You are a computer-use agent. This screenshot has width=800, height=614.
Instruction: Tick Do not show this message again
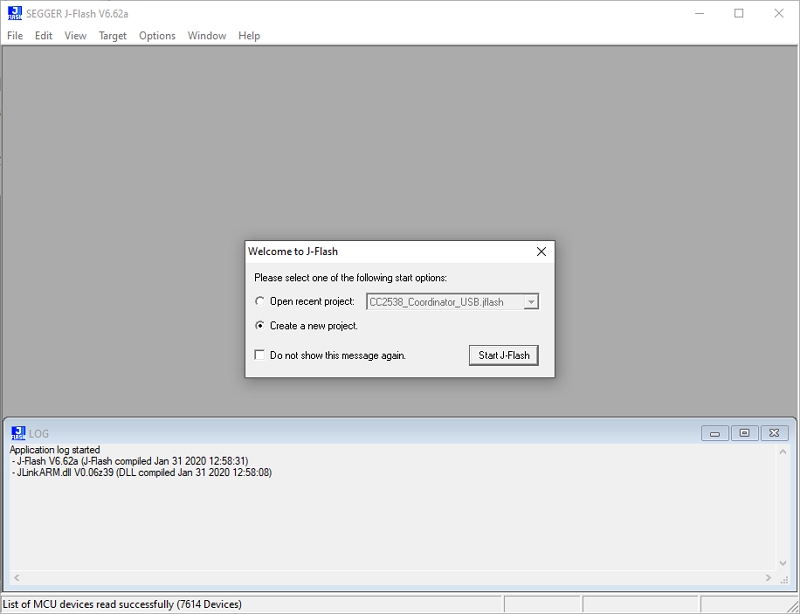coord(260,355)
